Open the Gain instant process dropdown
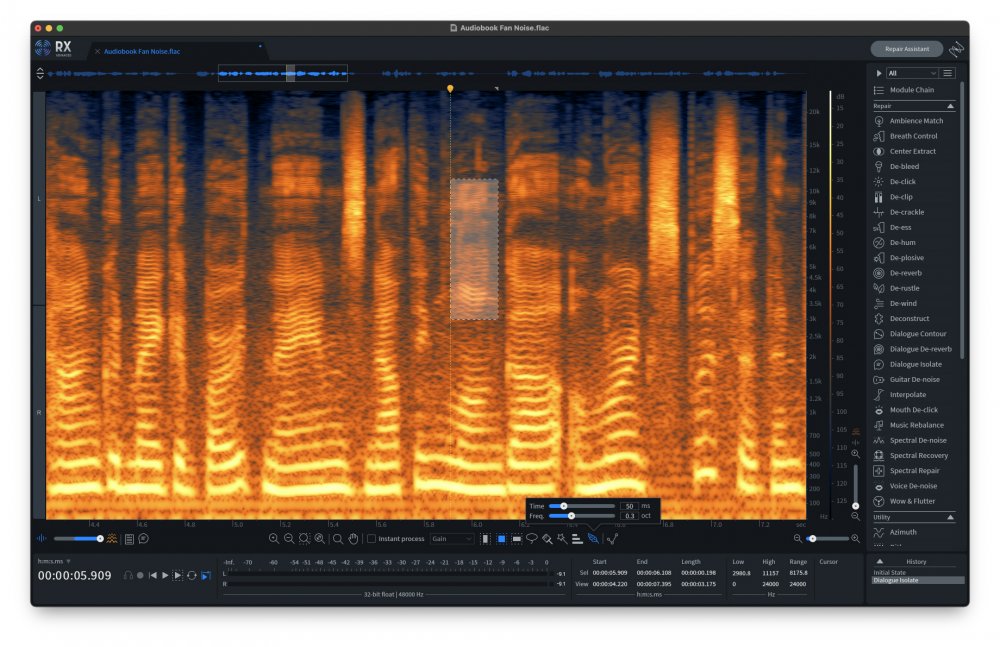The height and width of the screenshot is (647, 1000). 452,539
